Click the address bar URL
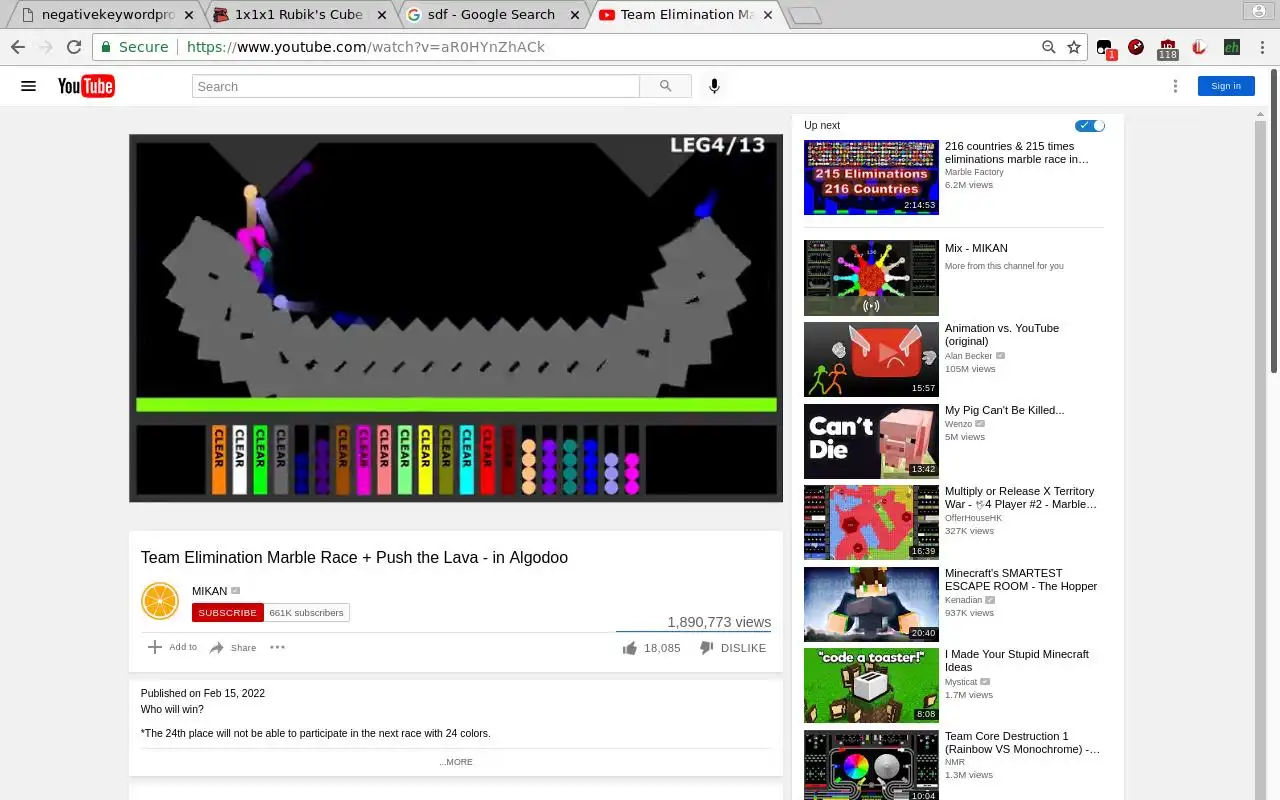This screenshot has width=1280, height=800. (x=366, y=47)
